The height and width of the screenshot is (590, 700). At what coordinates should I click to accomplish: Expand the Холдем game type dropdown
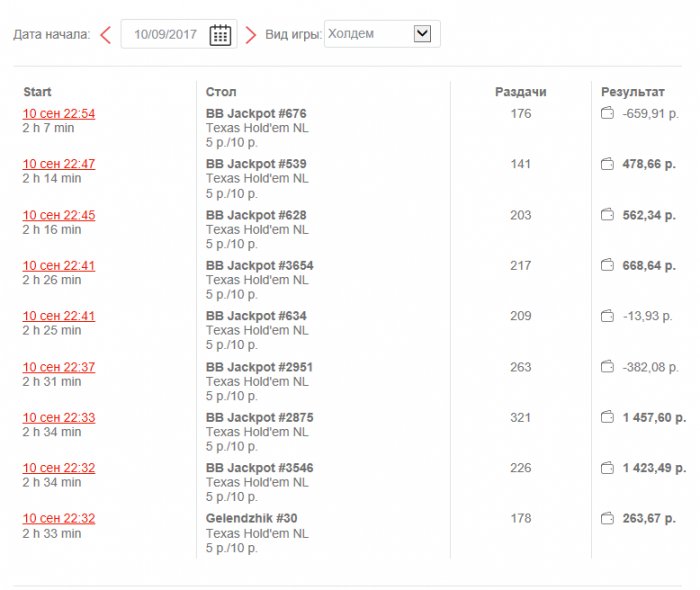pyautogui.click(x=421, y=34)
